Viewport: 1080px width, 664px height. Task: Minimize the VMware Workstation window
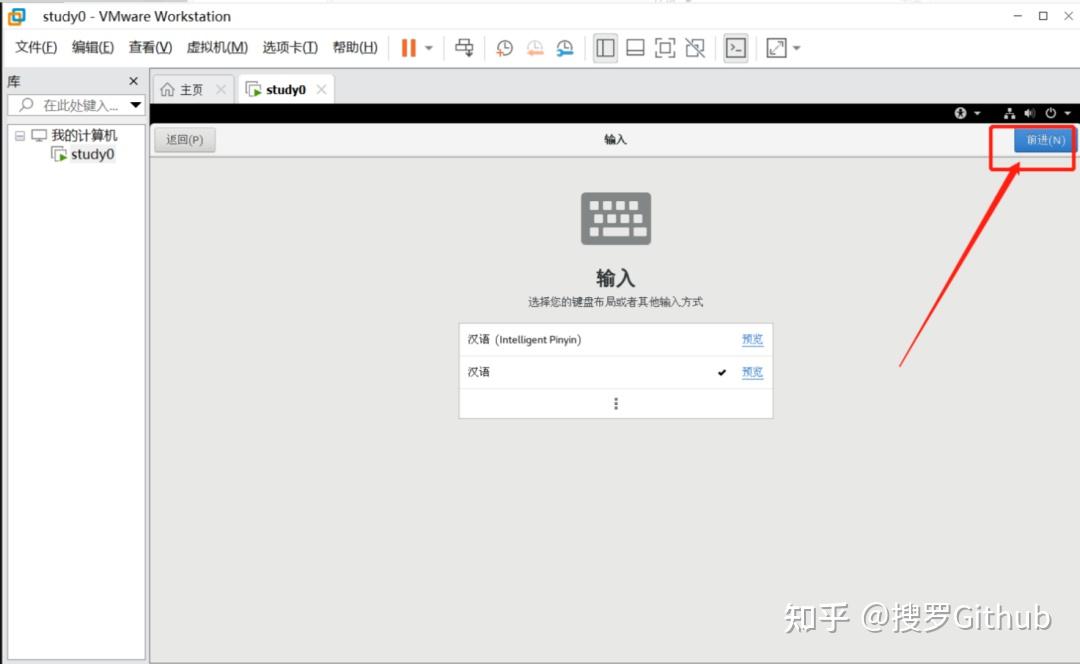coord(1017,16)
